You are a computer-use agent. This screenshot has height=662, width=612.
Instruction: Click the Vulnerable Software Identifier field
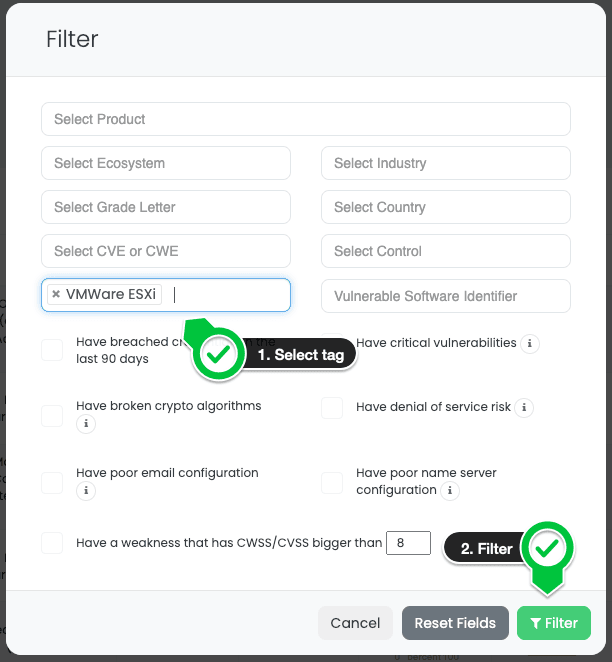click(x=446, y=296)
